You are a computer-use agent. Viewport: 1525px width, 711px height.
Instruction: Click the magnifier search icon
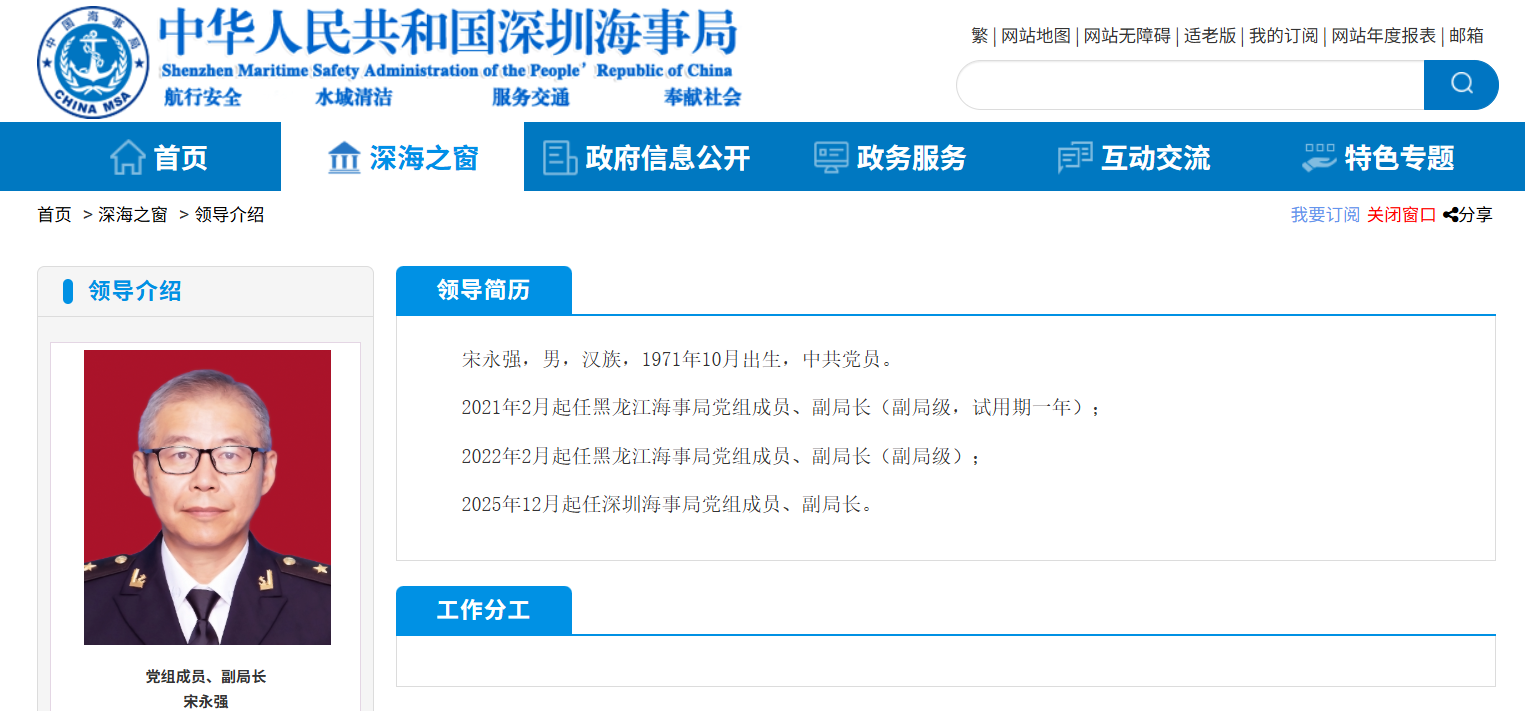(x=1461, y=84)
